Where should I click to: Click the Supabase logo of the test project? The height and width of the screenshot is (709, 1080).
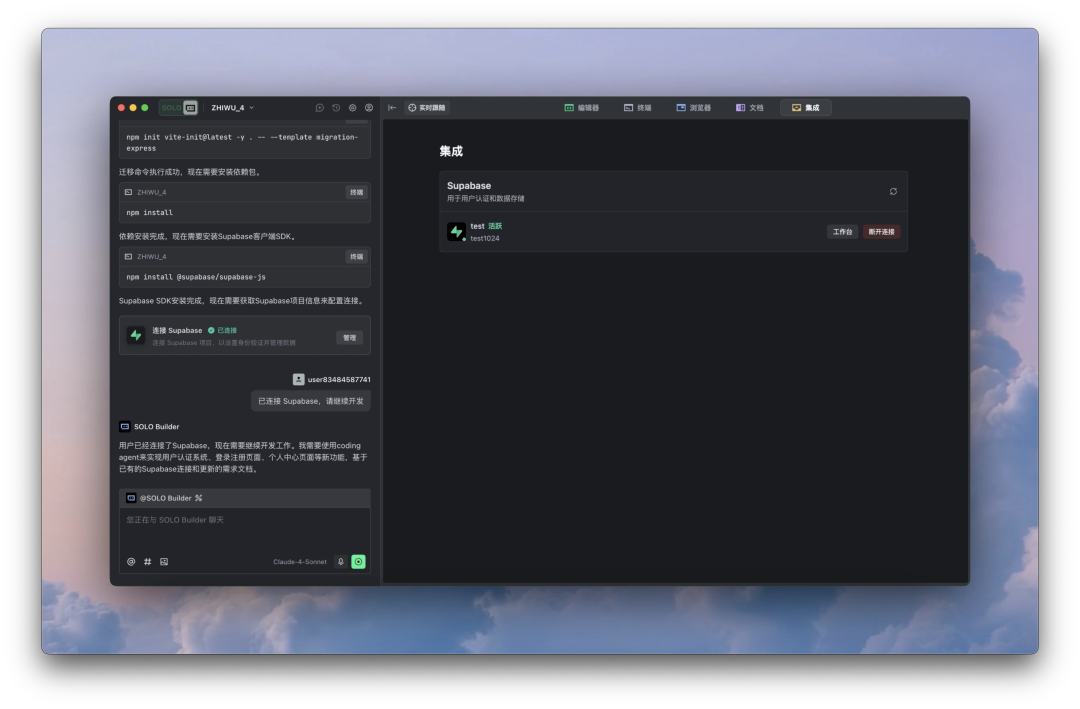click(456, 232)
